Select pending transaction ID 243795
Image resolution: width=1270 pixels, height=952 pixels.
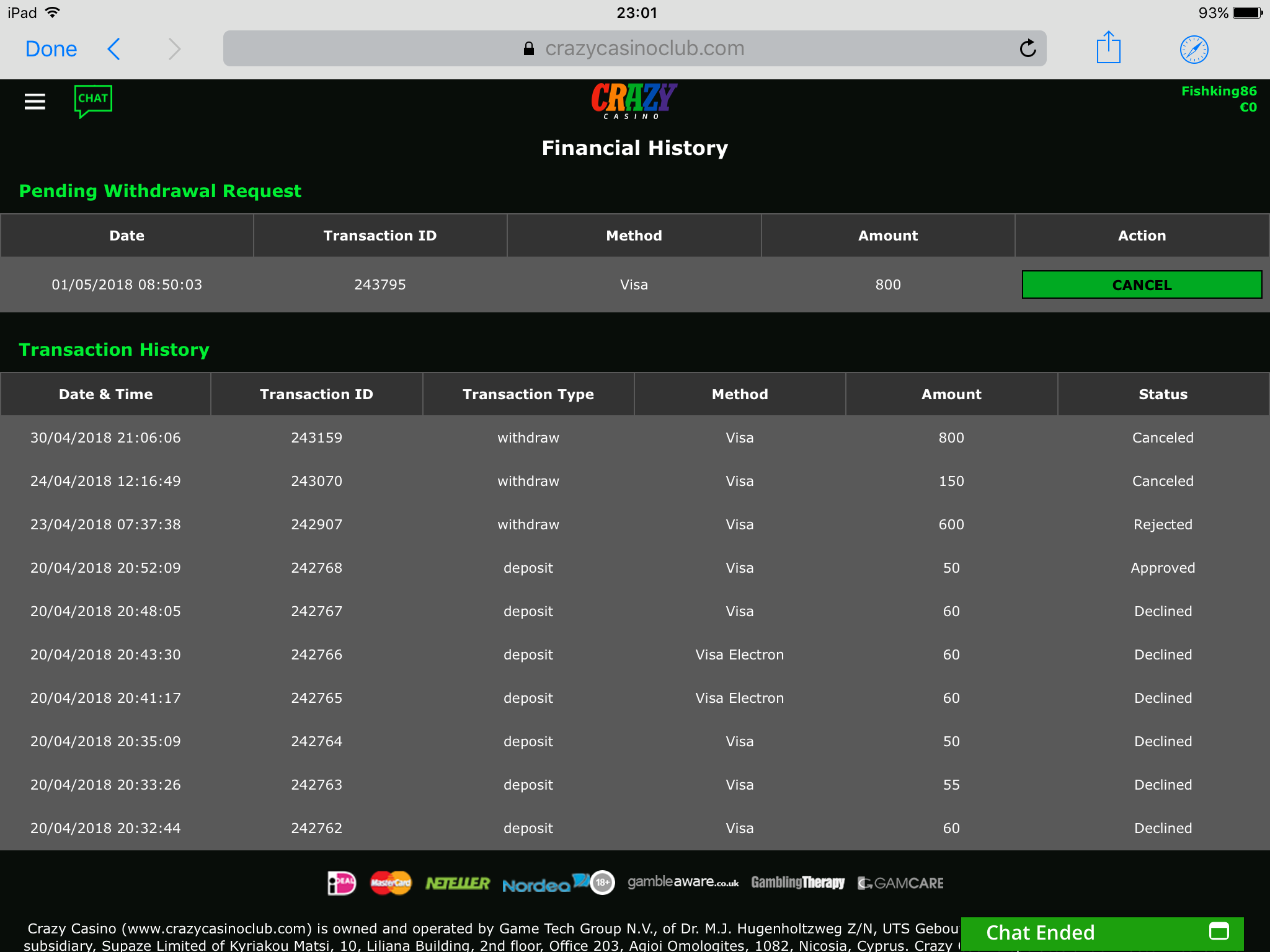tap(380, 284)
